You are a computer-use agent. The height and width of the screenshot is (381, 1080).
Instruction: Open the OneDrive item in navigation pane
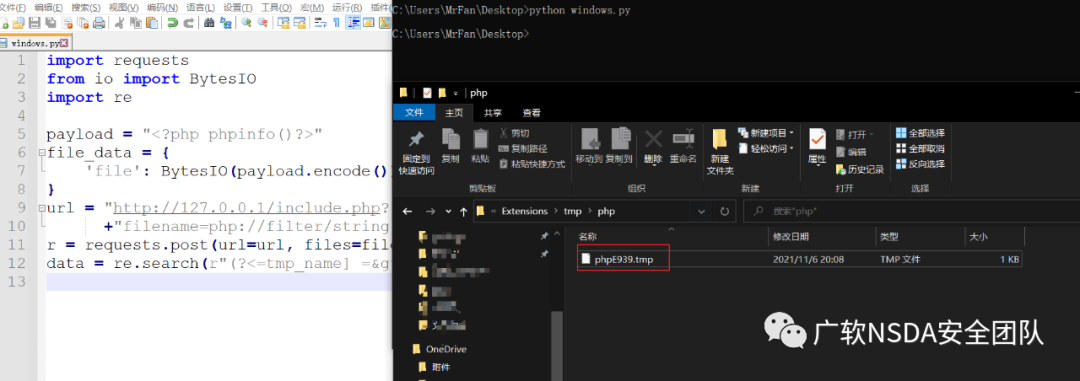pyautogui.click(x=439, y=349)
